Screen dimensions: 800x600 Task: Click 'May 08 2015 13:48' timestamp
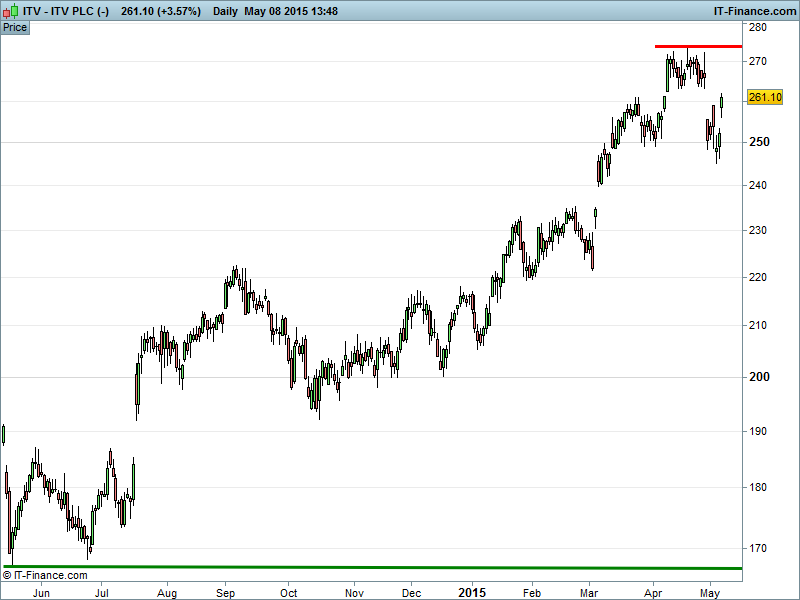tap(291, 11)
